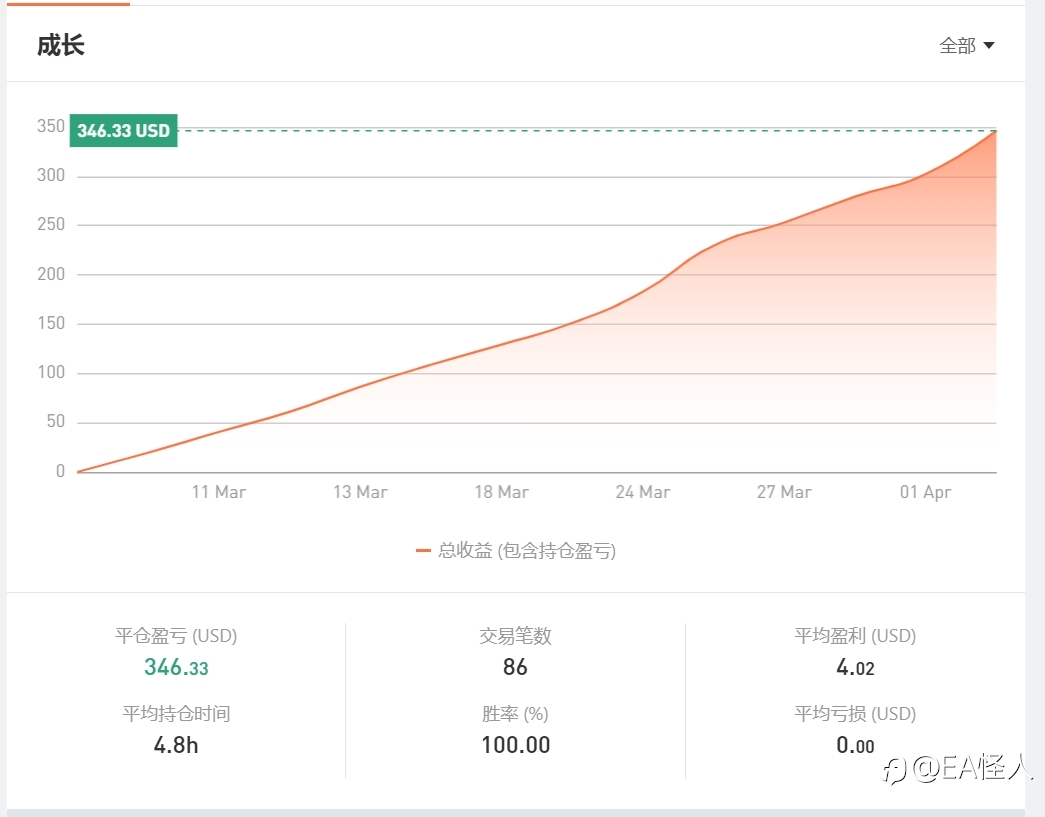Click the 平仓盈亏 (USD) label
This screenshot has width=1045, height=817.
tap(176, 636)
